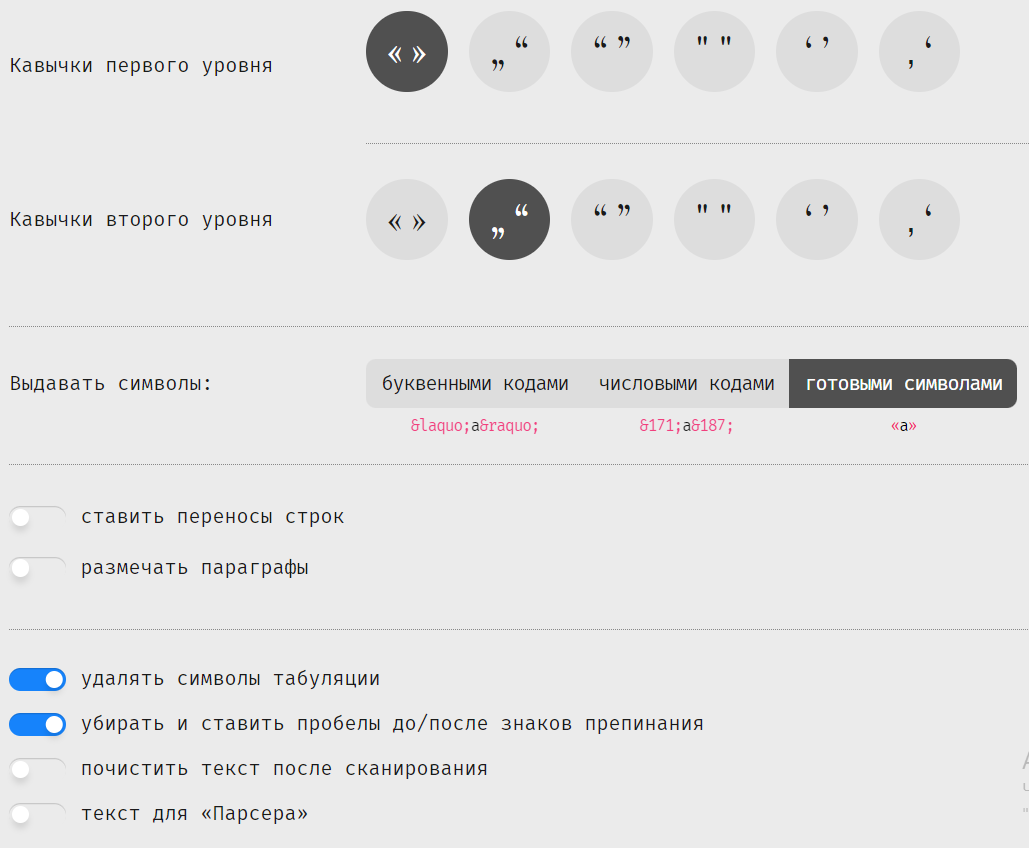This screenshot has height=848, width=1029.
Task: Choose single ‘’ quotes for first level
Action: (x=817, y=52)
